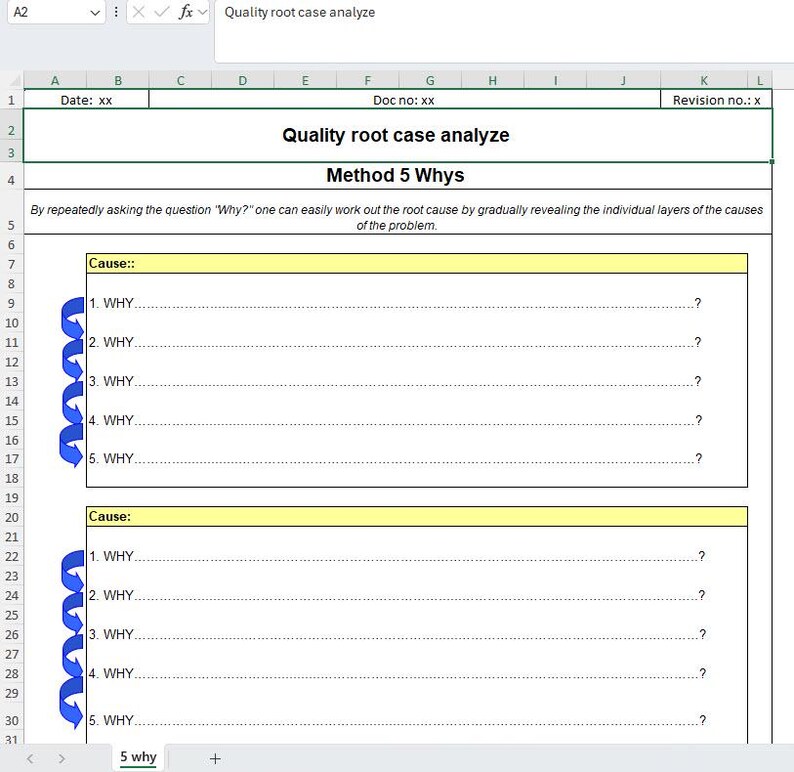
Task: Click the yellow 'Cause::' cell in row 7
Action: 417,263
